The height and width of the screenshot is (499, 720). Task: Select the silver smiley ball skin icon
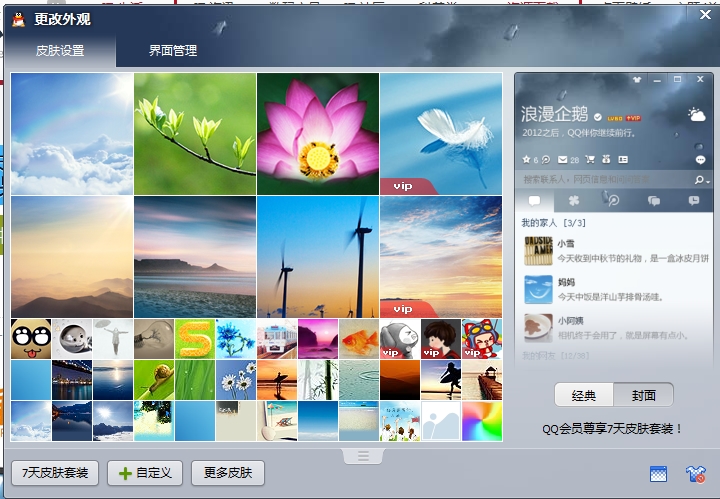point(72,339)
